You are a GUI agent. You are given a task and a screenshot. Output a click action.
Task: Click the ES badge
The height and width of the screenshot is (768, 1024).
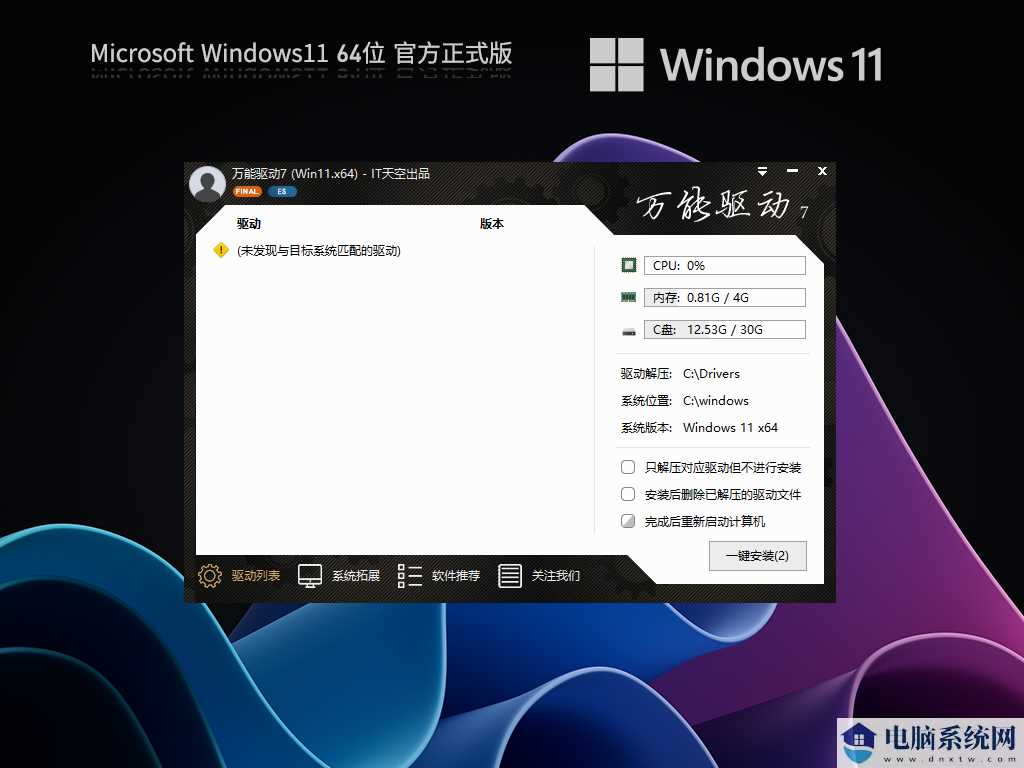[x=282, y=191]
